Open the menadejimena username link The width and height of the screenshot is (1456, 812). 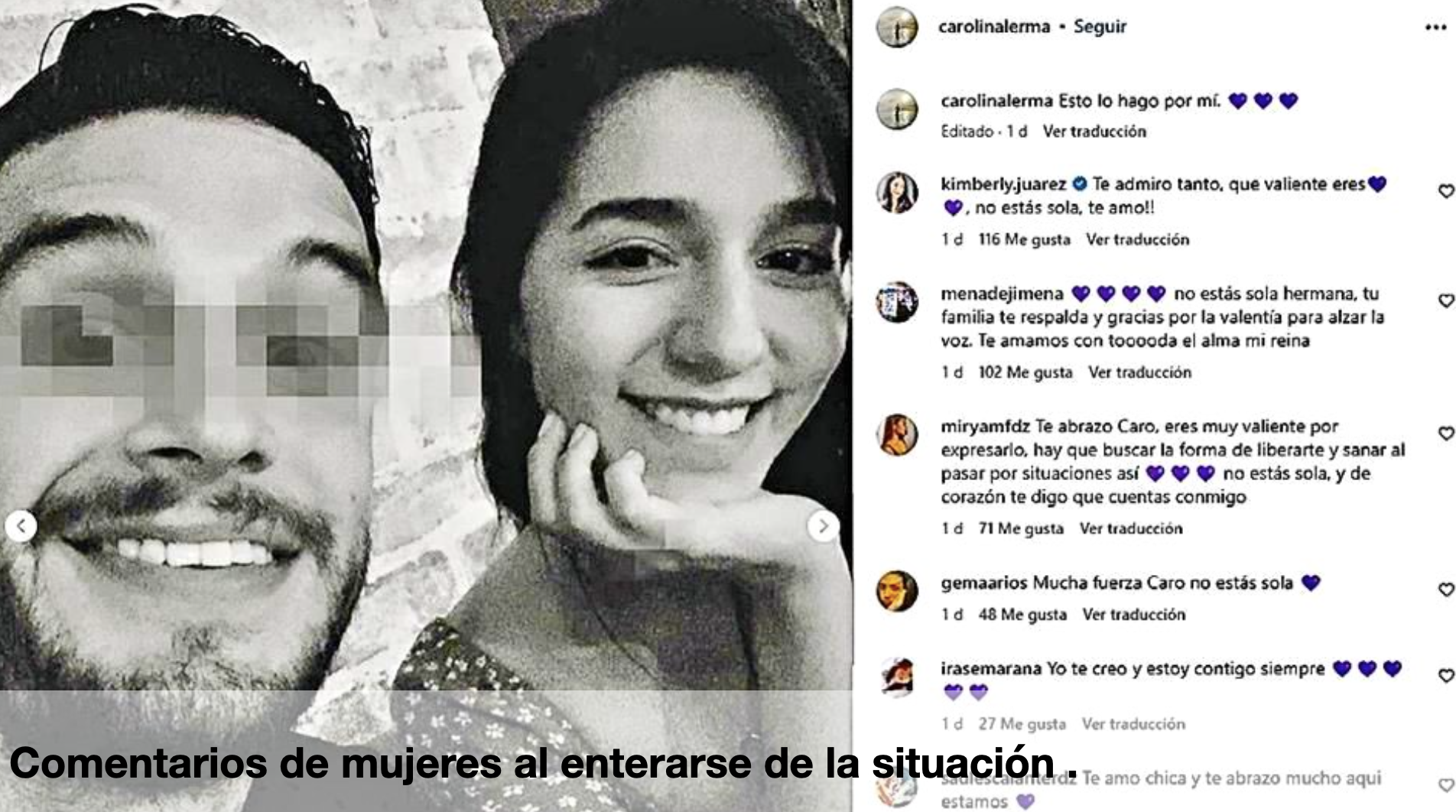pos(1002,294)
